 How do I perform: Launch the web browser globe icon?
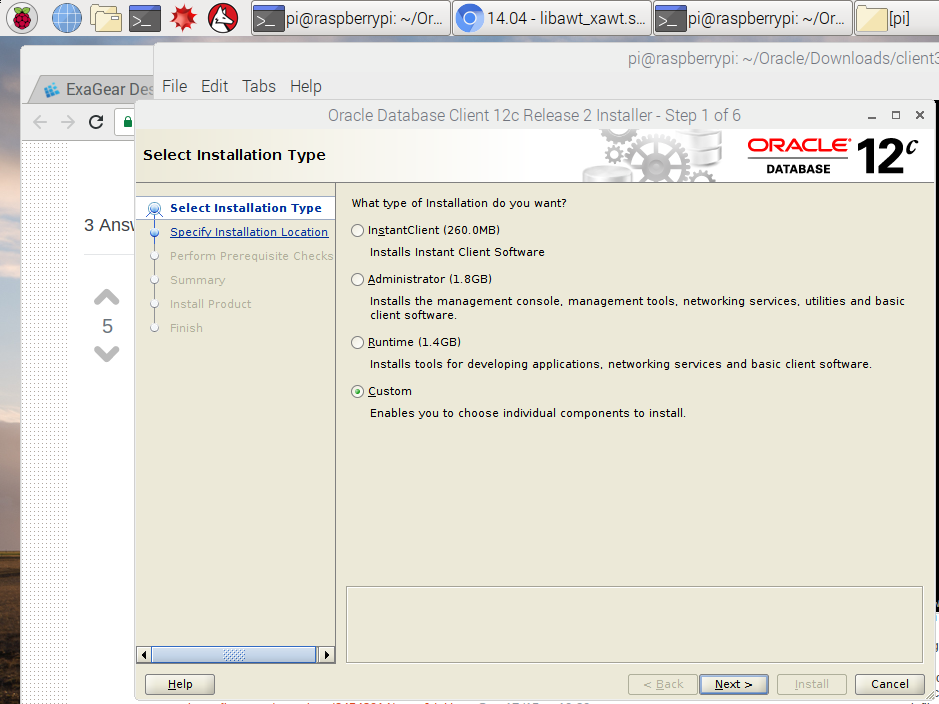point(67,18)
